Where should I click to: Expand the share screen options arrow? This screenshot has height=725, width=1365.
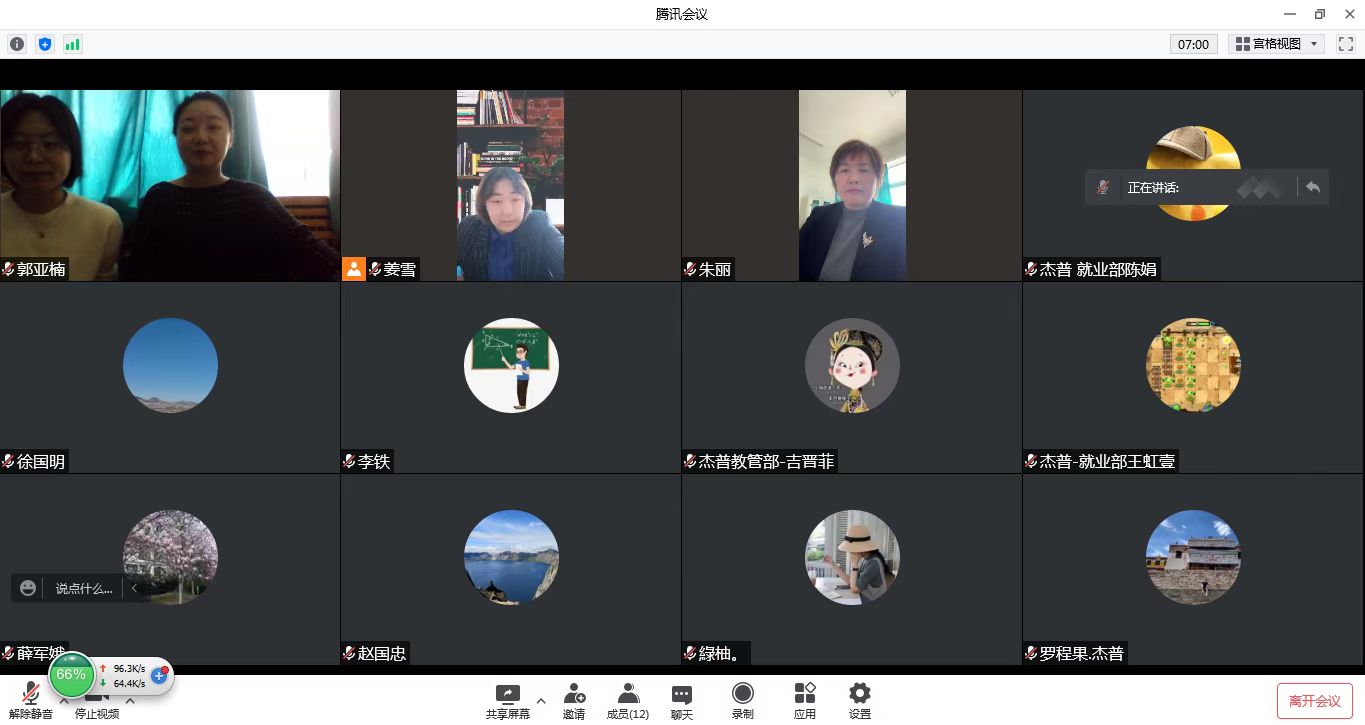tap(541, 700)
